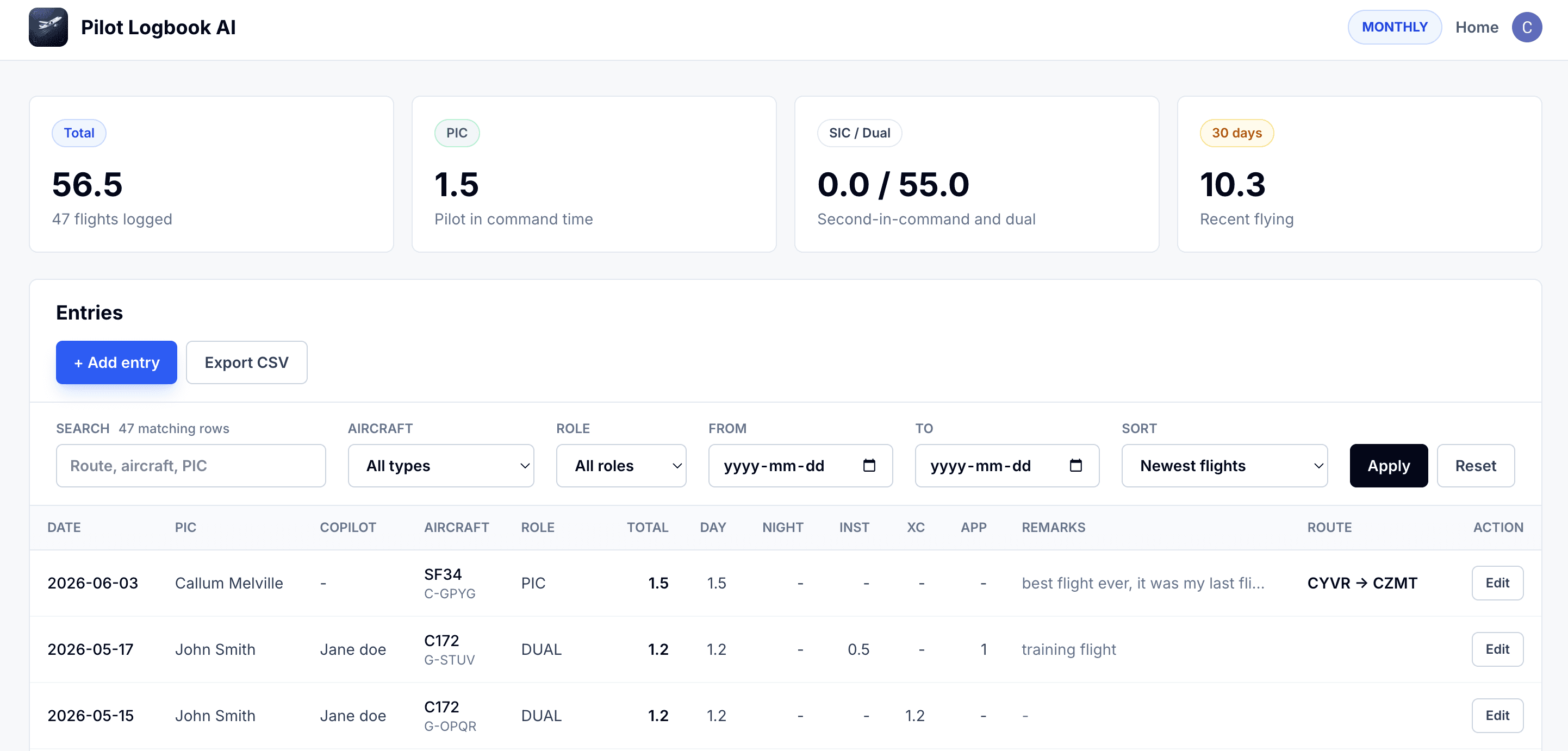Viewport: 1568px width, 751px height.
Task: Click the Total badge on first card
Action: 79,133
